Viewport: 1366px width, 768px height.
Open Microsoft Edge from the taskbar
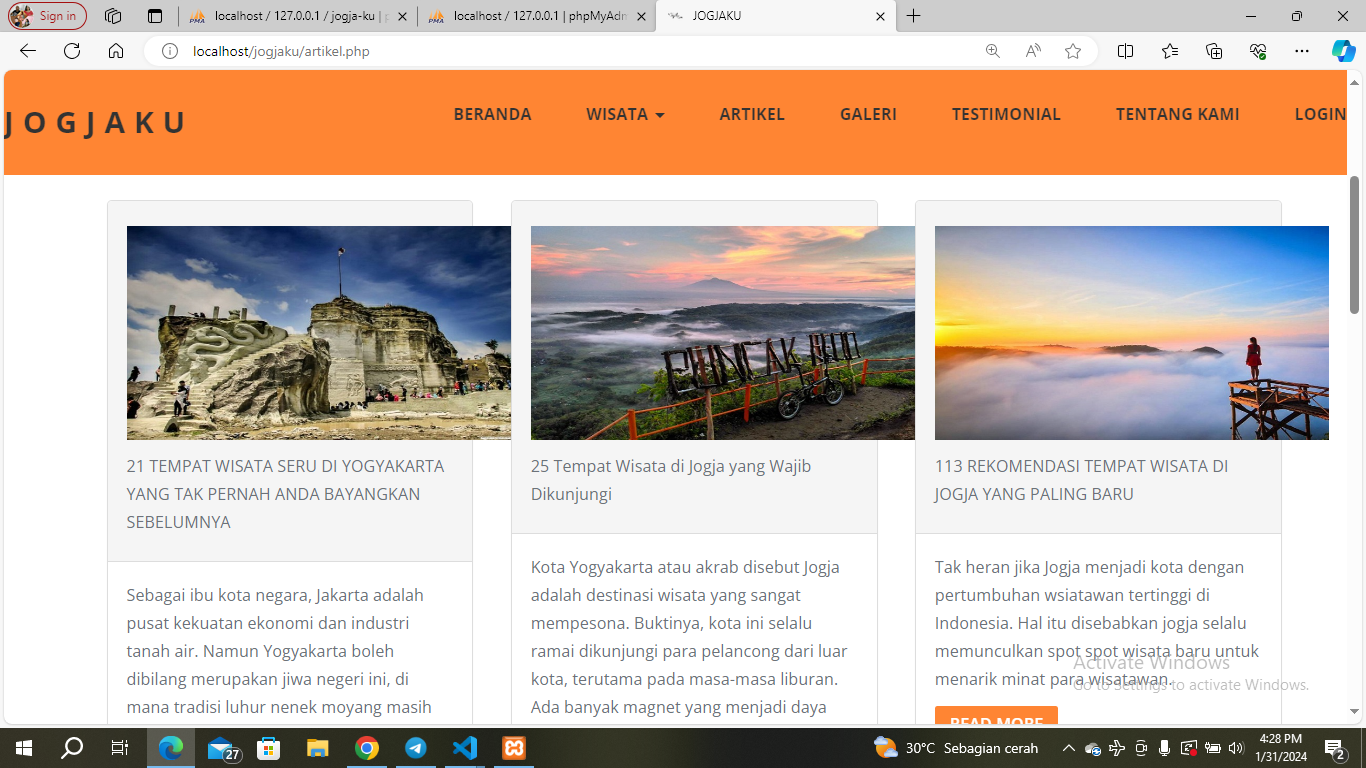[x=171, y=748]
